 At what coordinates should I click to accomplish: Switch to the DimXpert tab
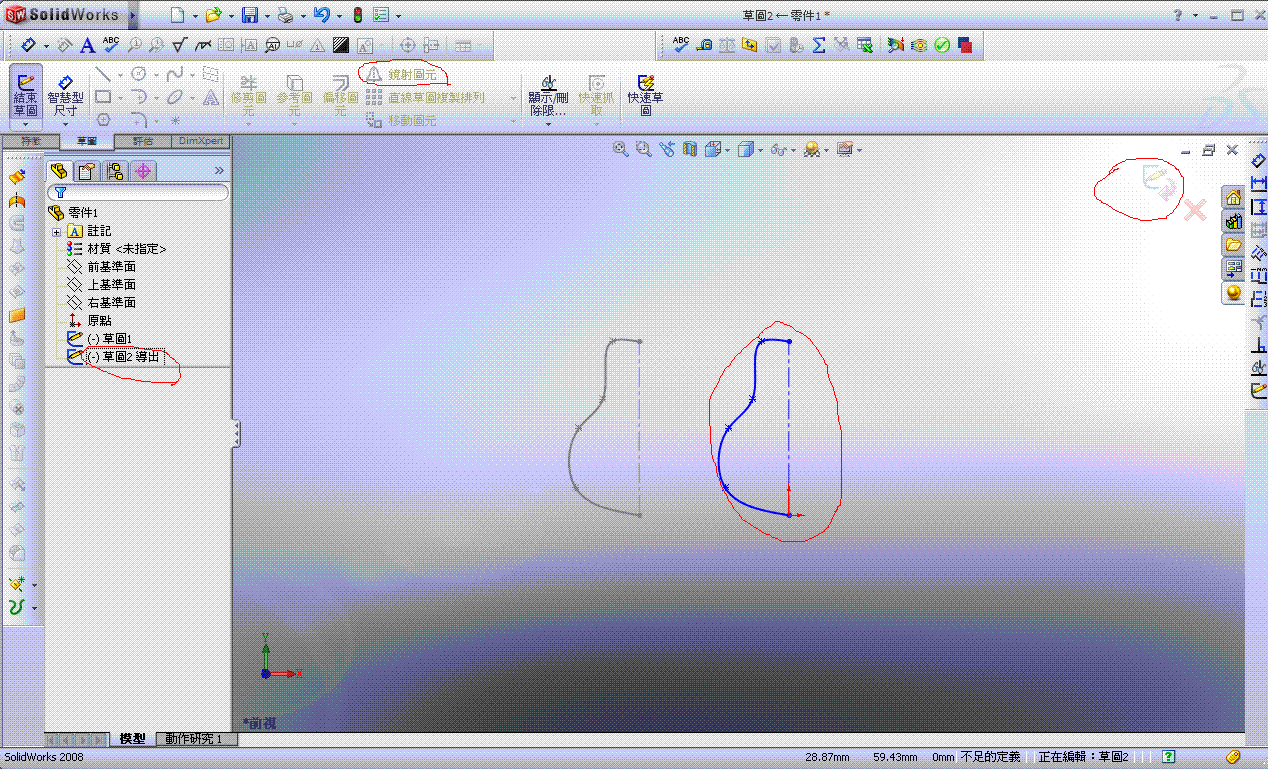(201, 142)
